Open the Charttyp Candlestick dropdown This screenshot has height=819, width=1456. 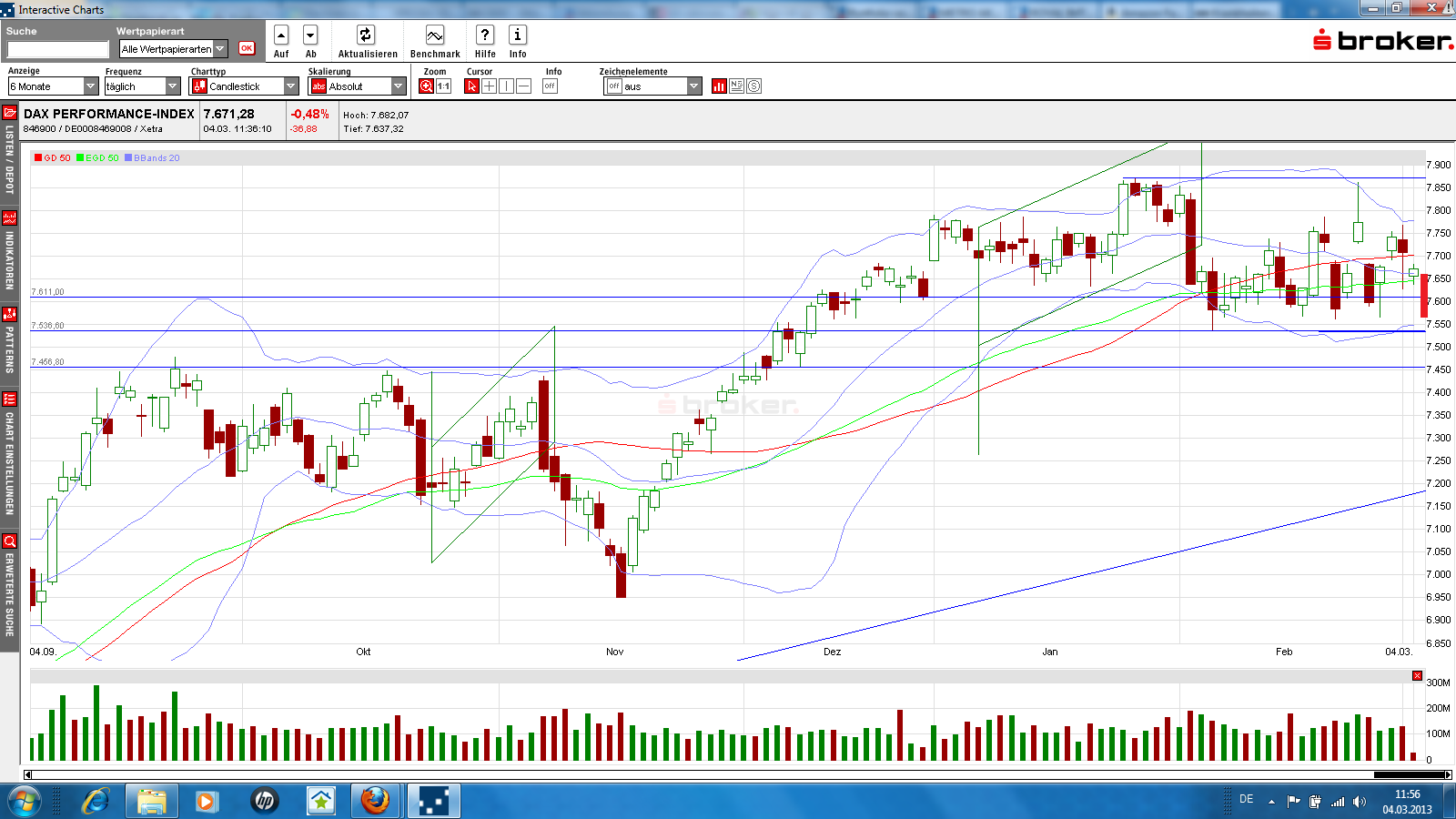pyautogui.click(x=244, y=86)
